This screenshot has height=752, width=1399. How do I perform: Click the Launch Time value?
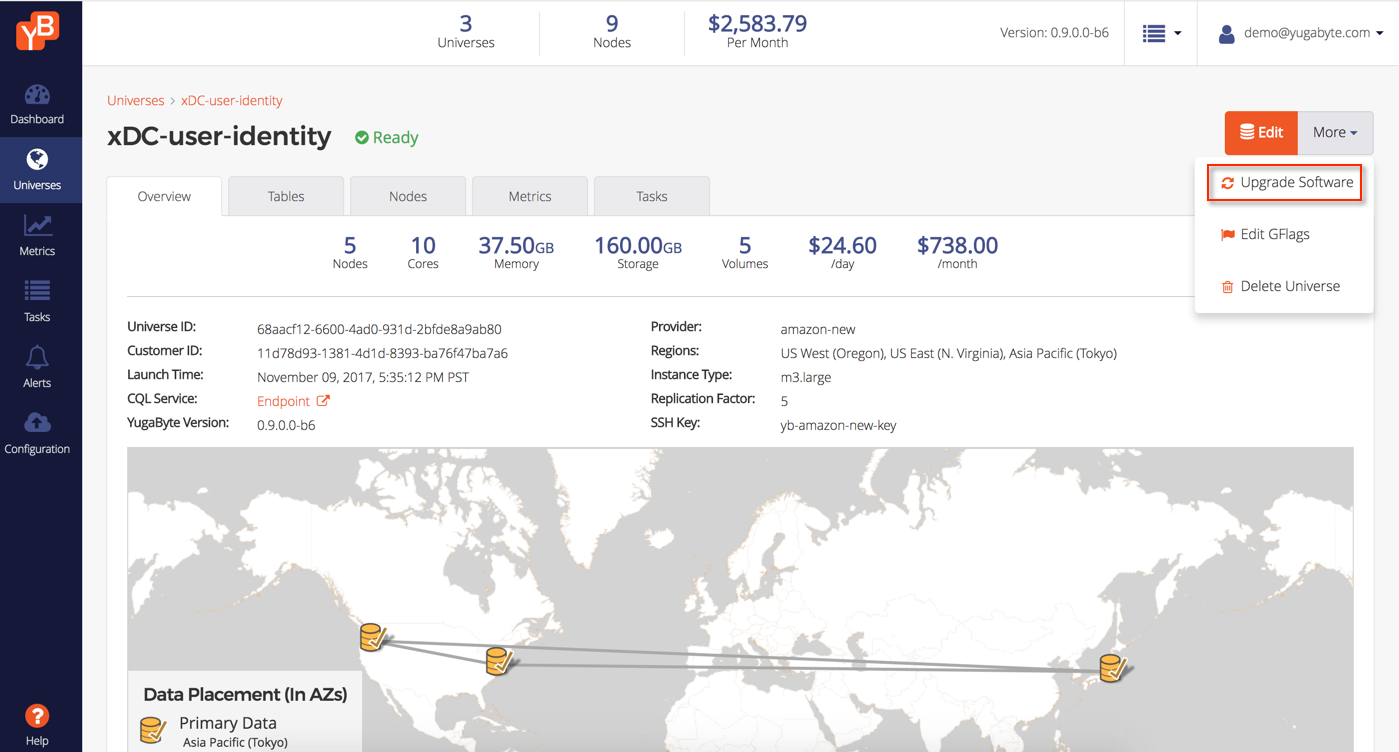point(363,377)
